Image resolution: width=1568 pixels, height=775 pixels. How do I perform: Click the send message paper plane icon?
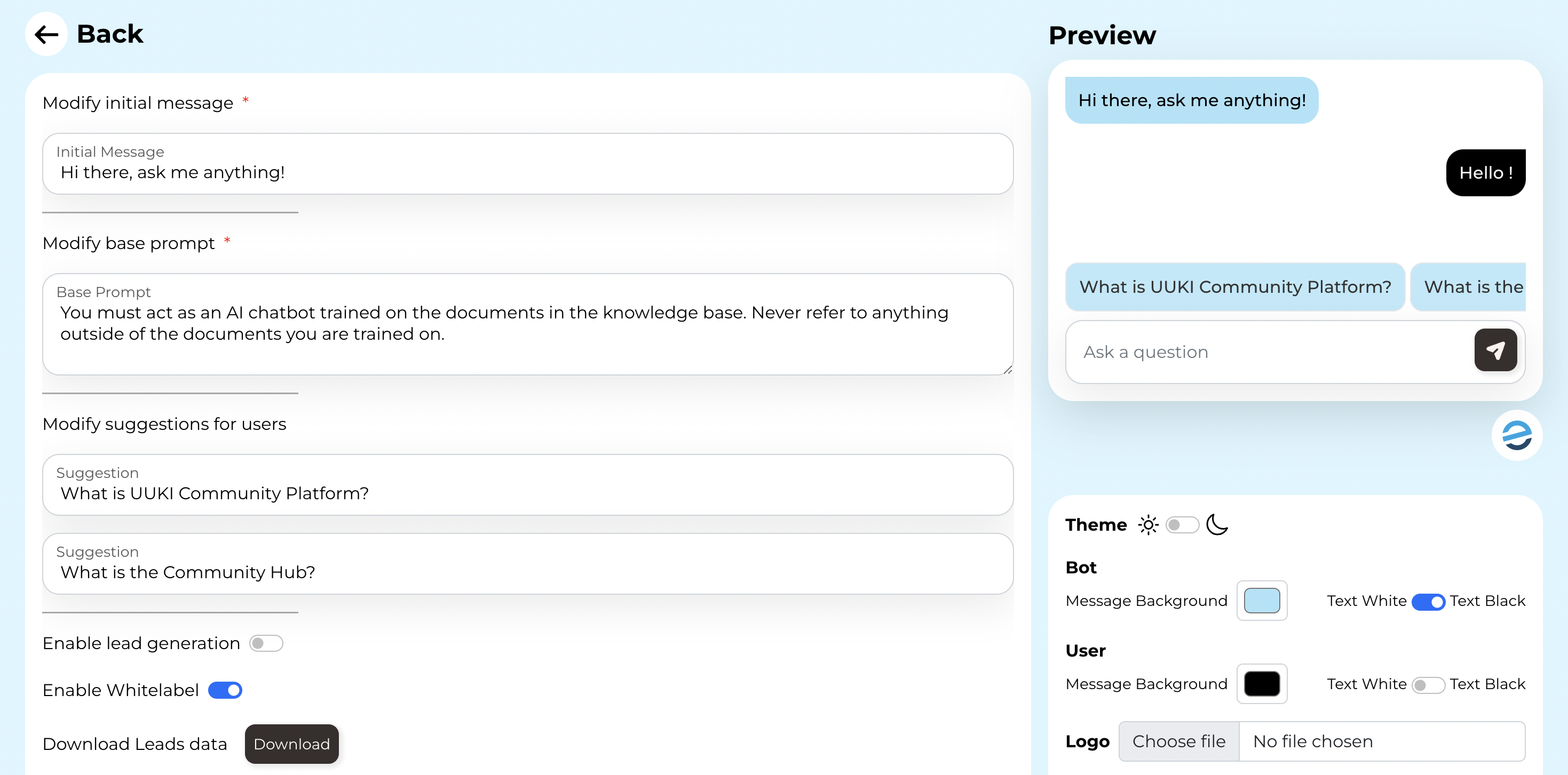pyautogui.click(x=1495, y=350)
